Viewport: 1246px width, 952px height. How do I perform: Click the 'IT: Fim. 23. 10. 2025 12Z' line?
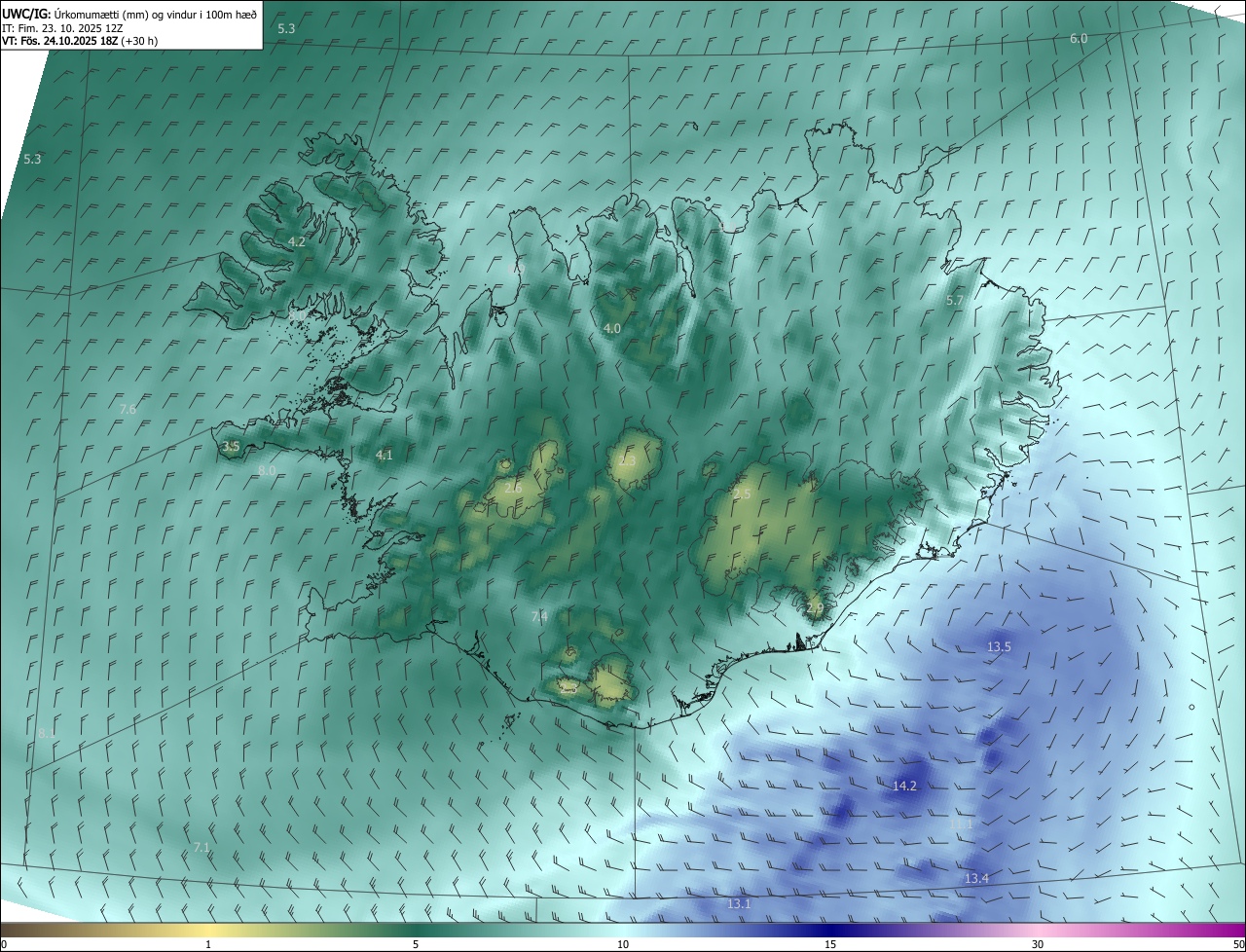coord(61,28)
